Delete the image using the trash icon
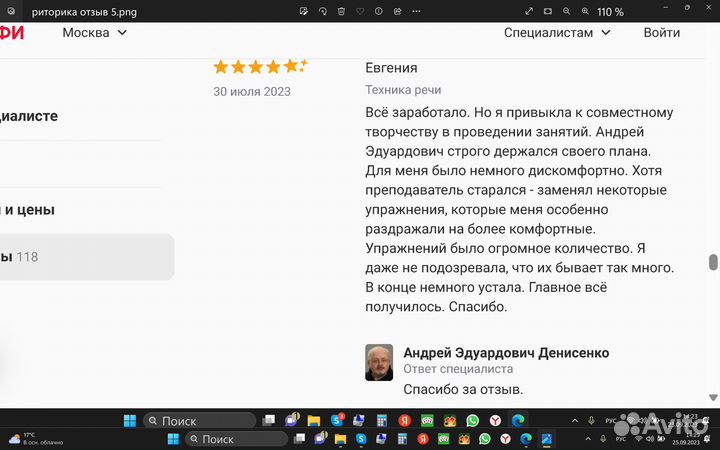 click(x=341, y=12)
